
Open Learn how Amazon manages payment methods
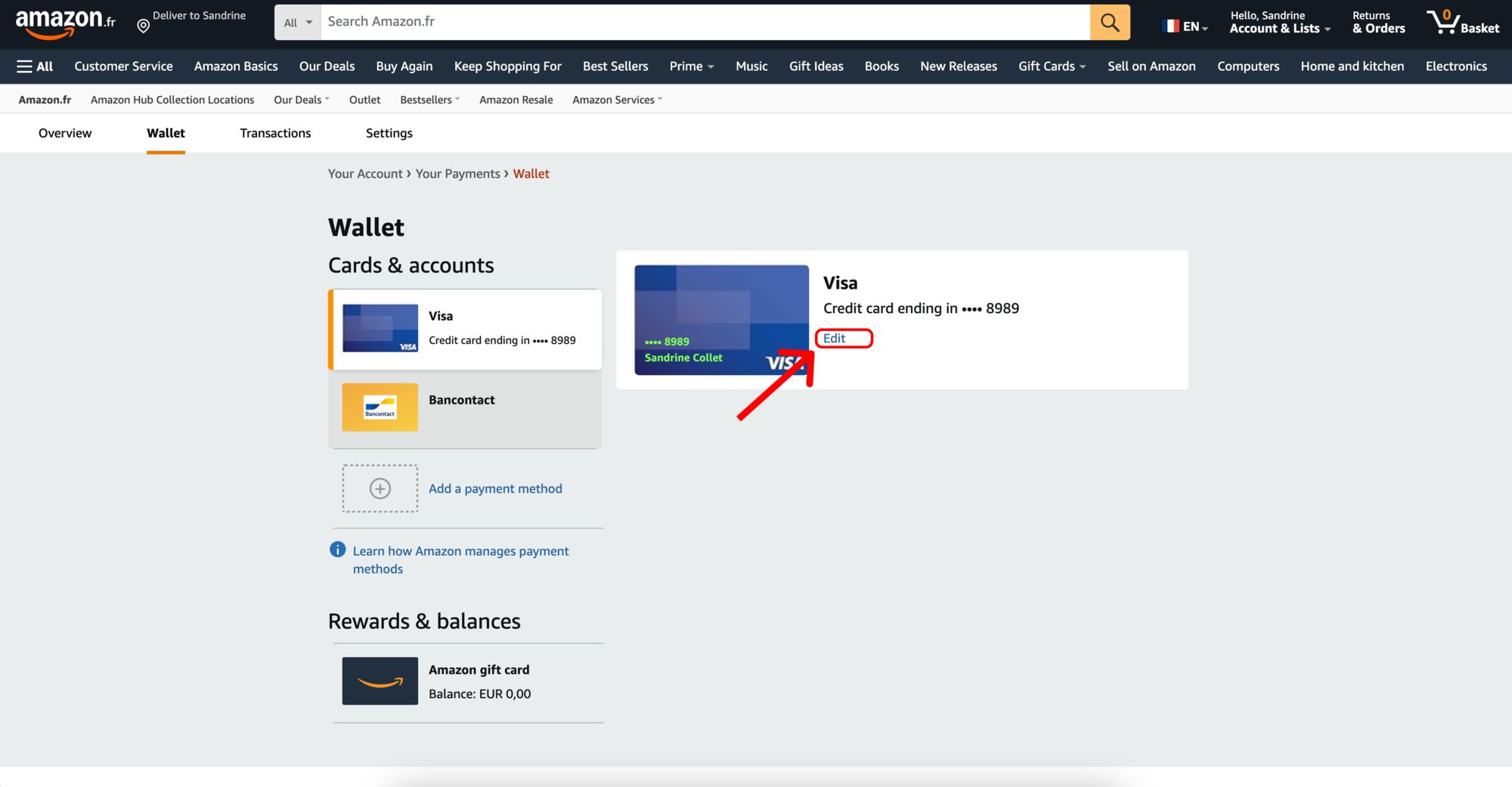(x=460, y=560)
